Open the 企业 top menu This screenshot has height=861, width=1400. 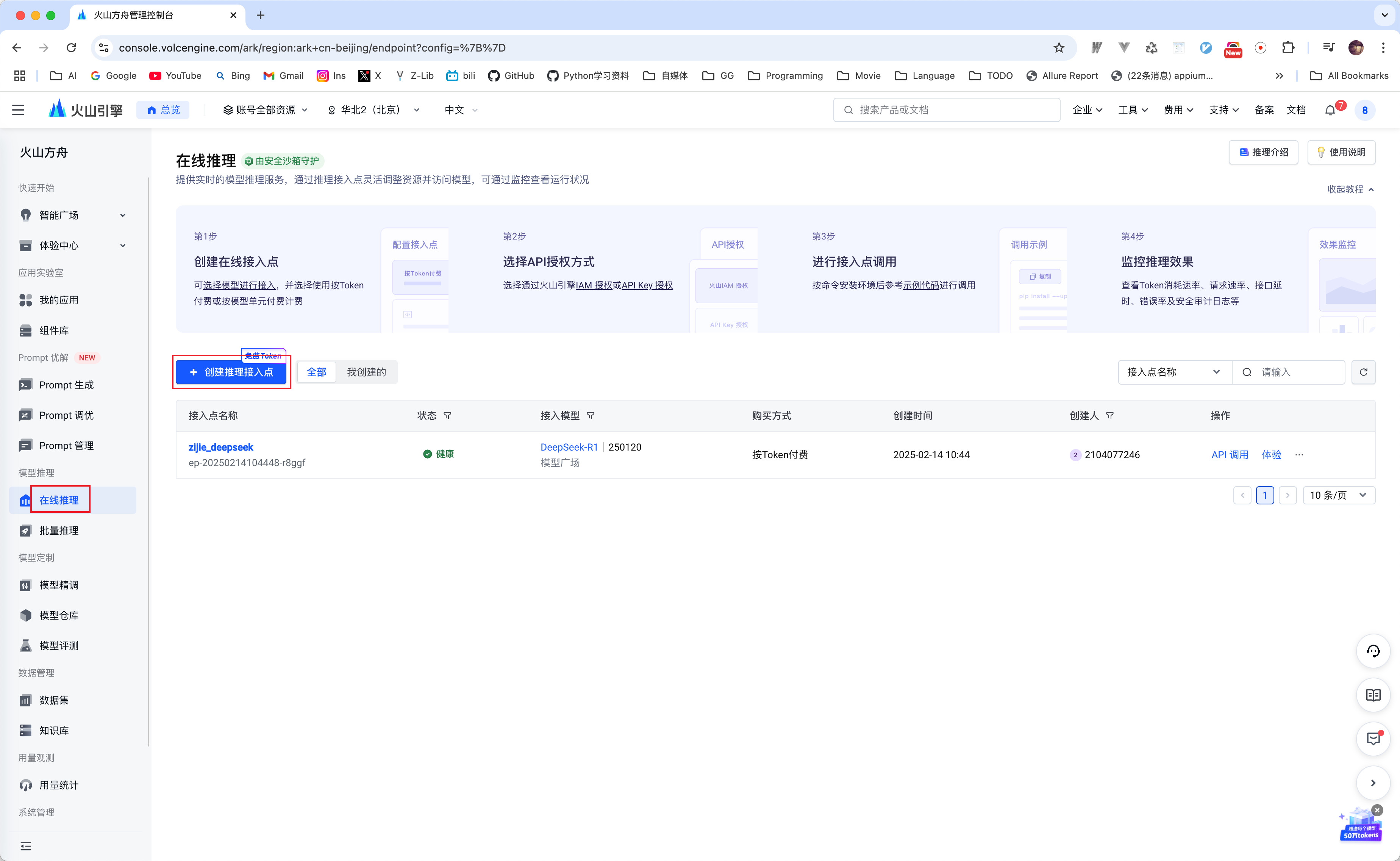pos(1087,110)
